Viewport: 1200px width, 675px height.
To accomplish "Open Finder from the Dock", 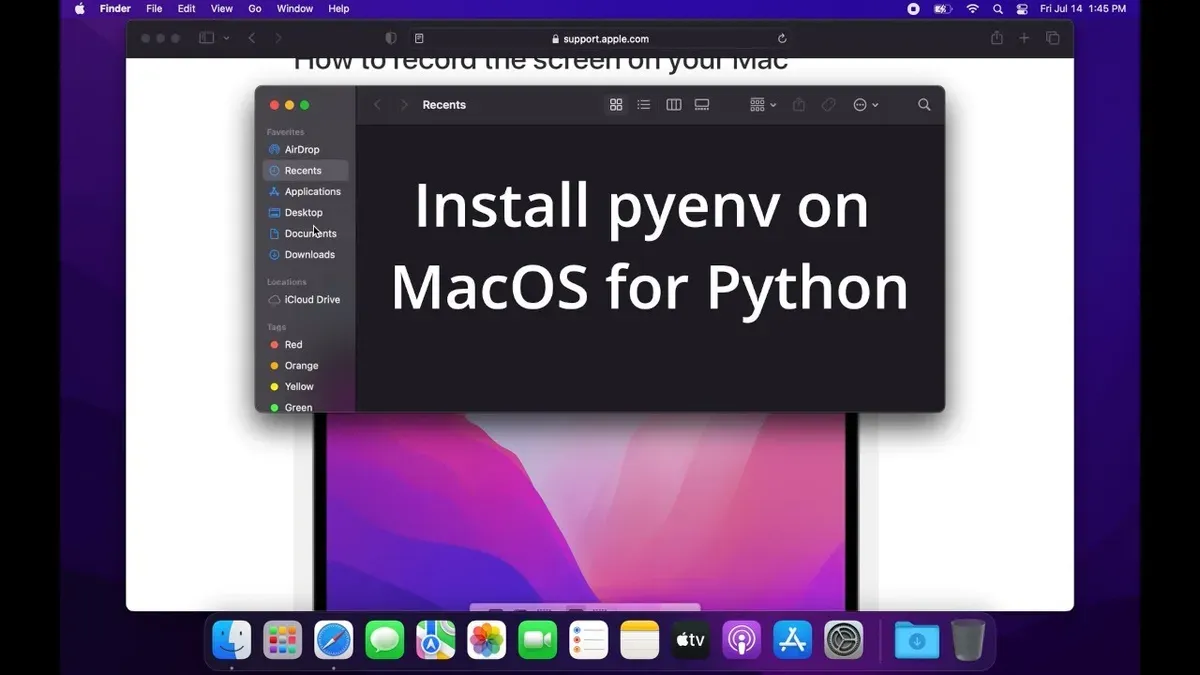I will 232,640.
